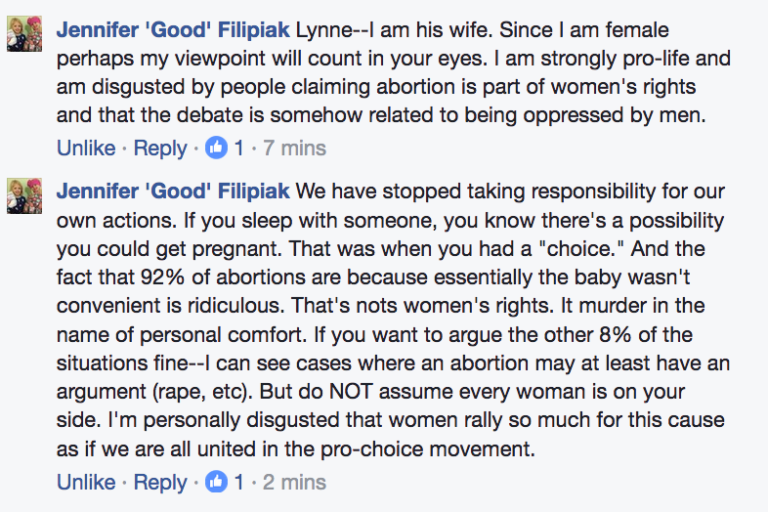Unlike the comment about stopped taking responsibility
This screenshot has width=768, height=512.
86,482
